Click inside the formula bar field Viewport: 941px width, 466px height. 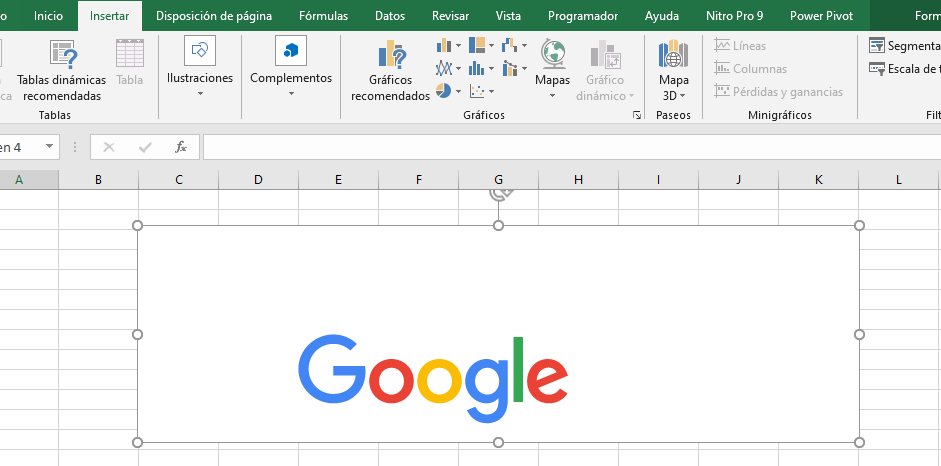coord(572,147)
